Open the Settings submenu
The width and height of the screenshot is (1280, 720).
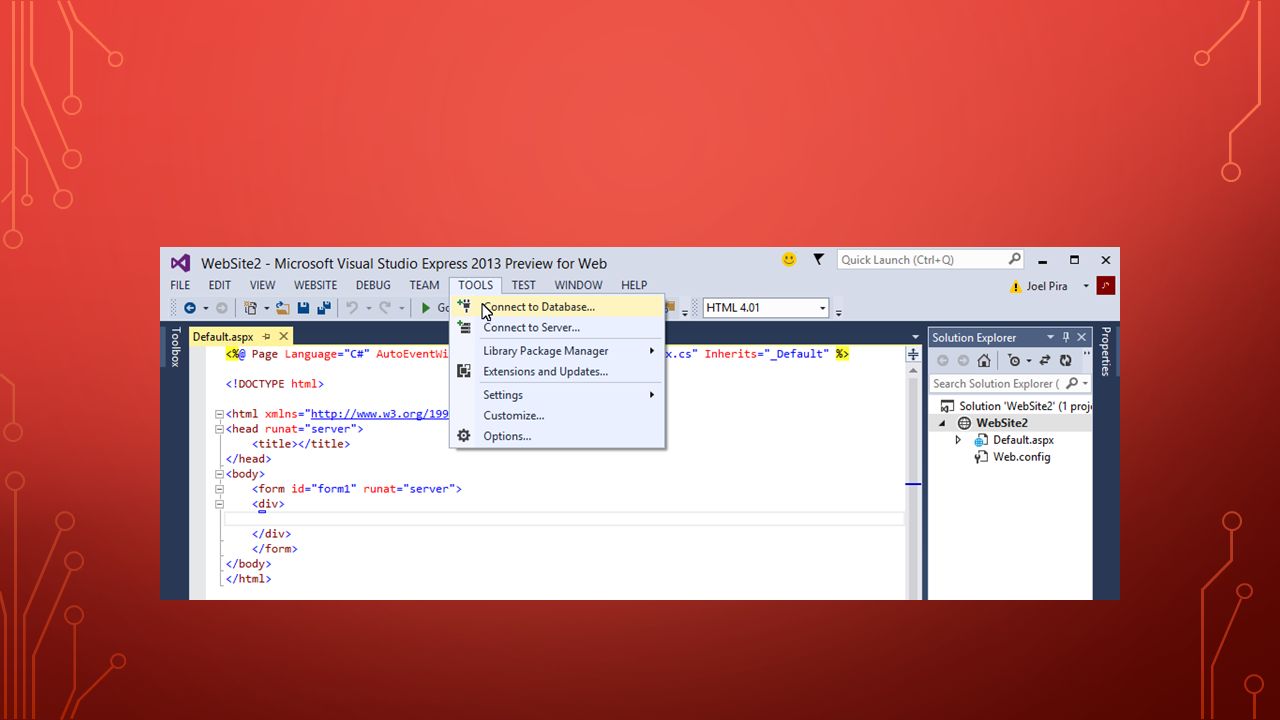(x=557, y=395)
